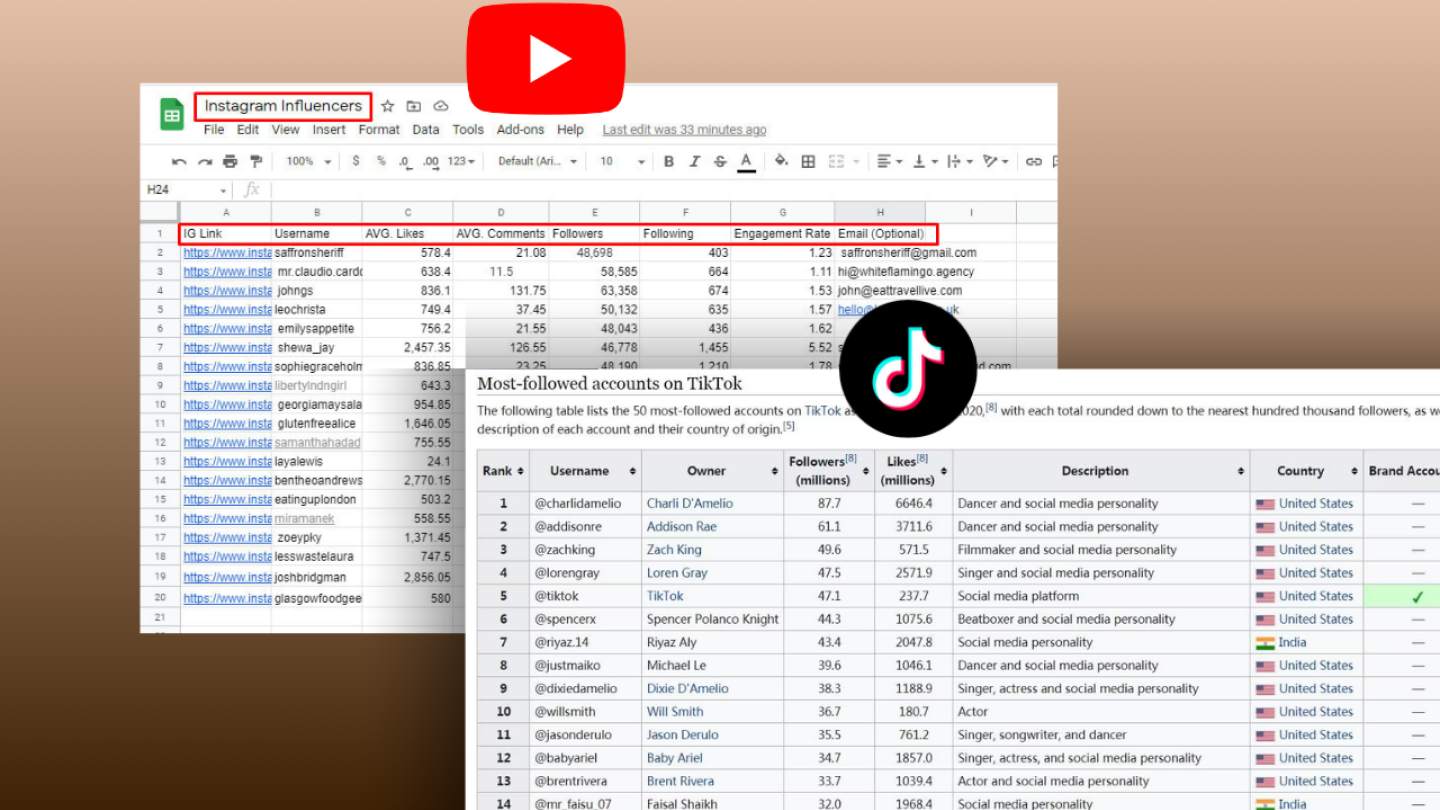
Task: Sort Wikipedia table by Username arrows
Action: click(x=632, y=471)
